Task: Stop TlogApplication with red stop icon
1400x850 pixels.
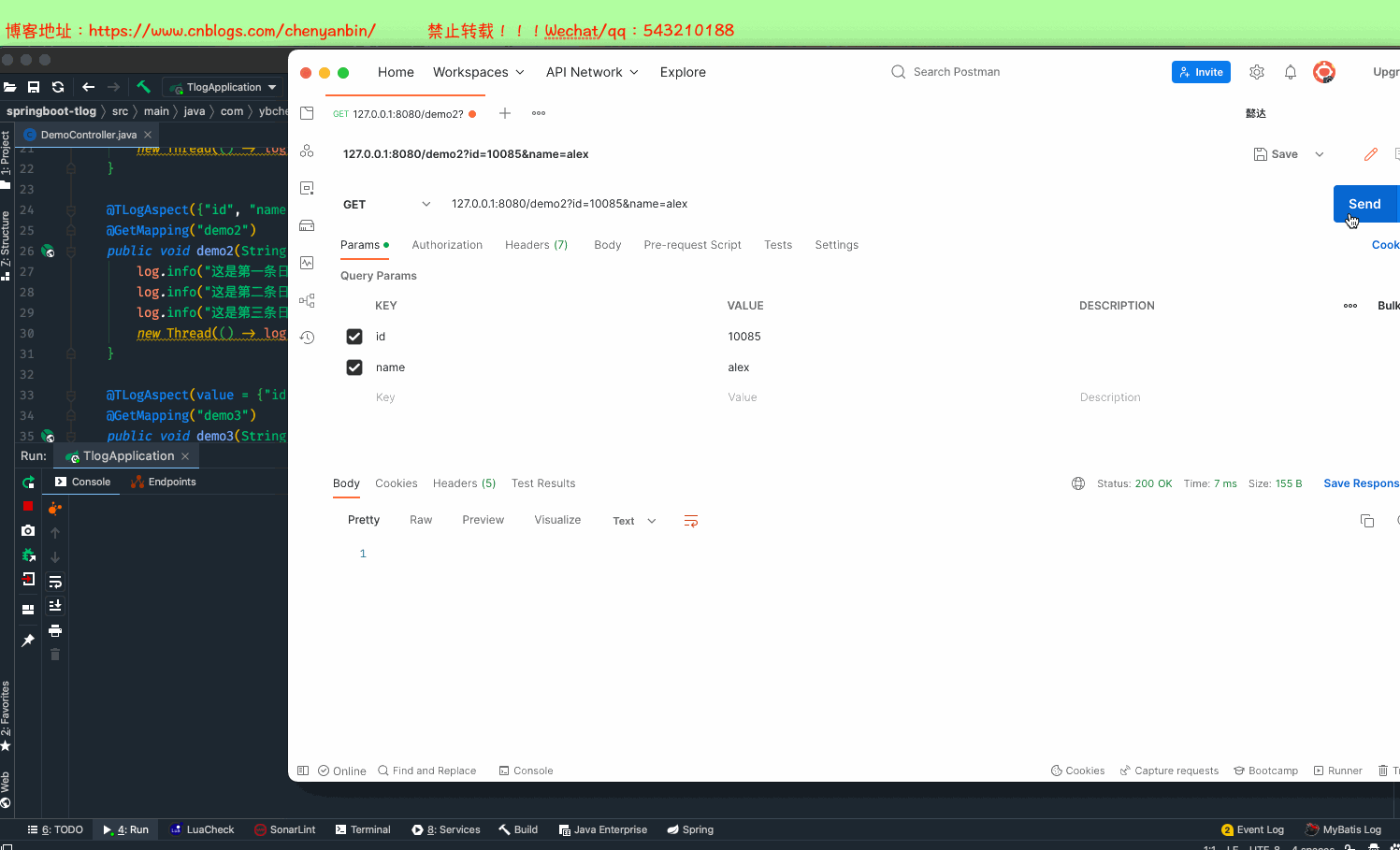Action: click(28, 506)
